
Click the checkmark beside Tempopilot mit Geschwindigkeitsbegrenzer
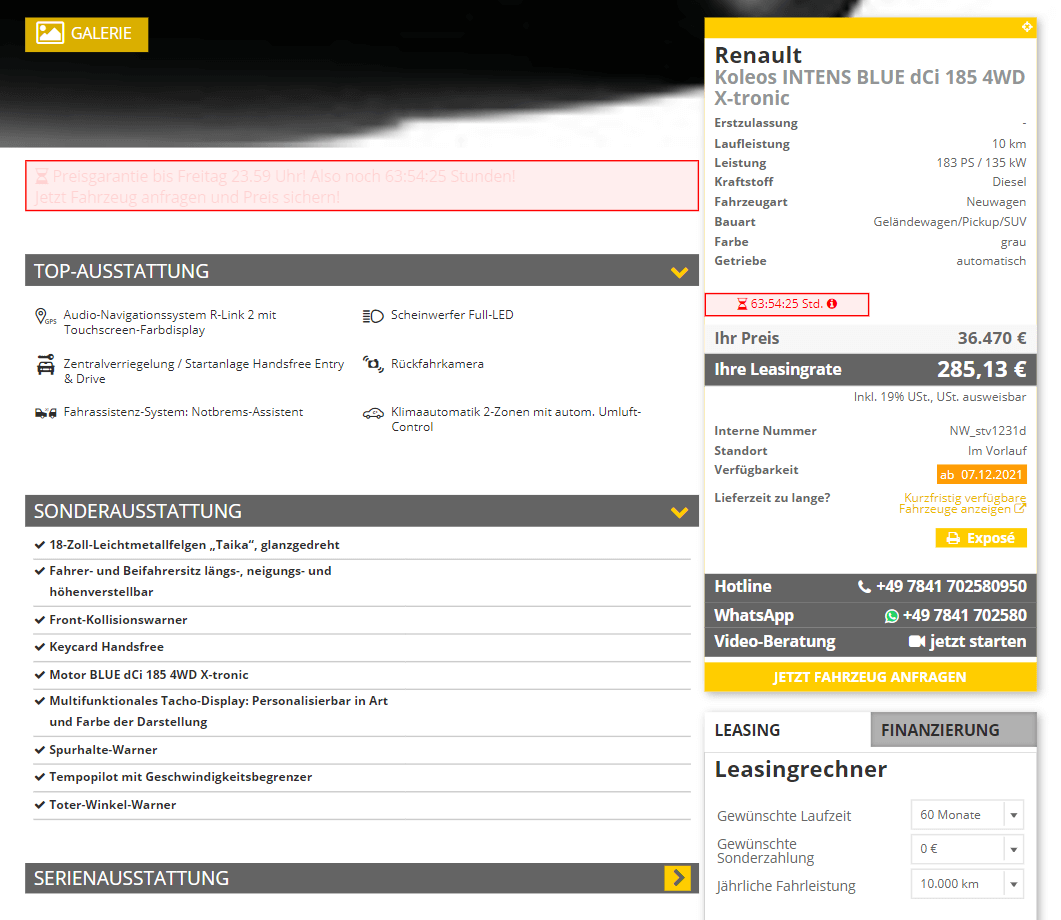coord(40,777)
